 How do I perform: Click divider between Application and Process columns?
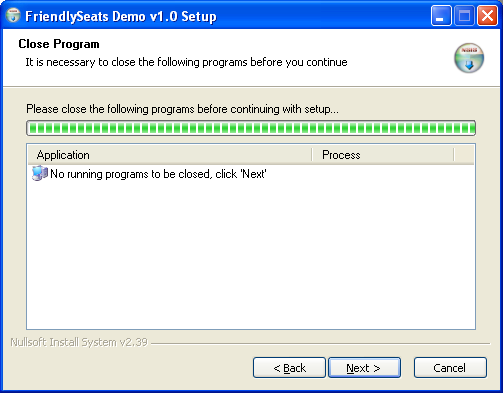(312, 155)
